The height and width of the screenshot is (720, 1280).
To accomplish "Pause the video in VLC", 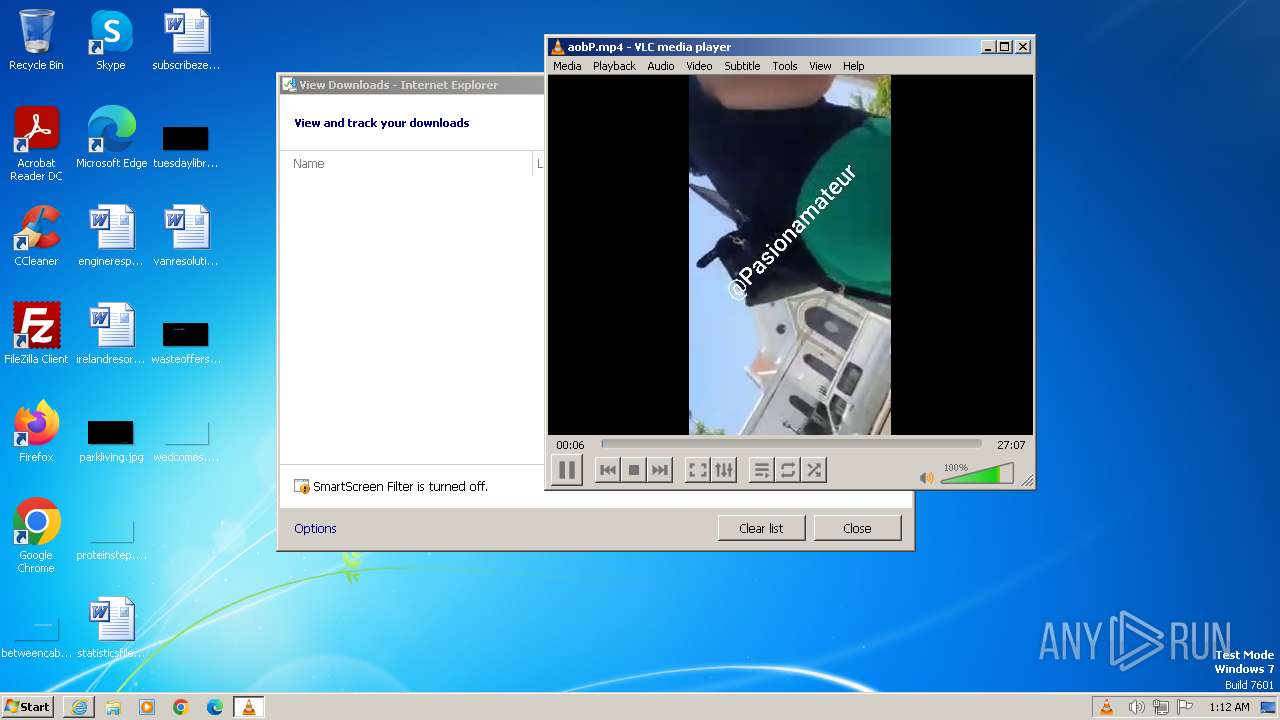I will pyautogui.click(x=566, y=470).
